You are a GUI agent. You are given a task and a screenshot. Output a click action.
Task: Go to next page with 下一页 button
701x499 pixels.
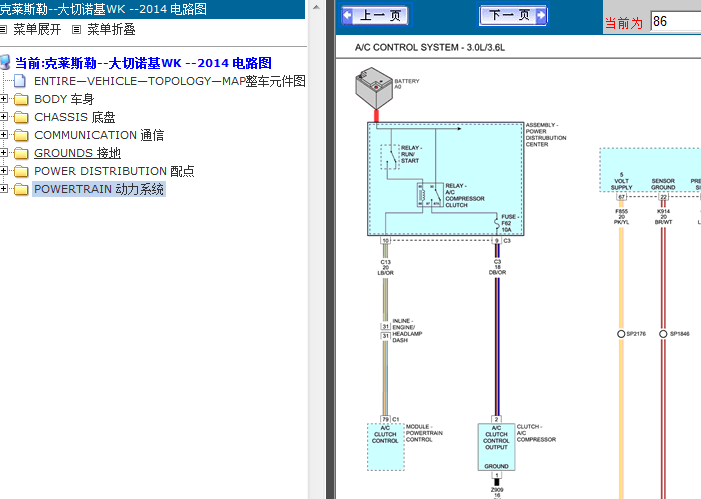[513, 16]
